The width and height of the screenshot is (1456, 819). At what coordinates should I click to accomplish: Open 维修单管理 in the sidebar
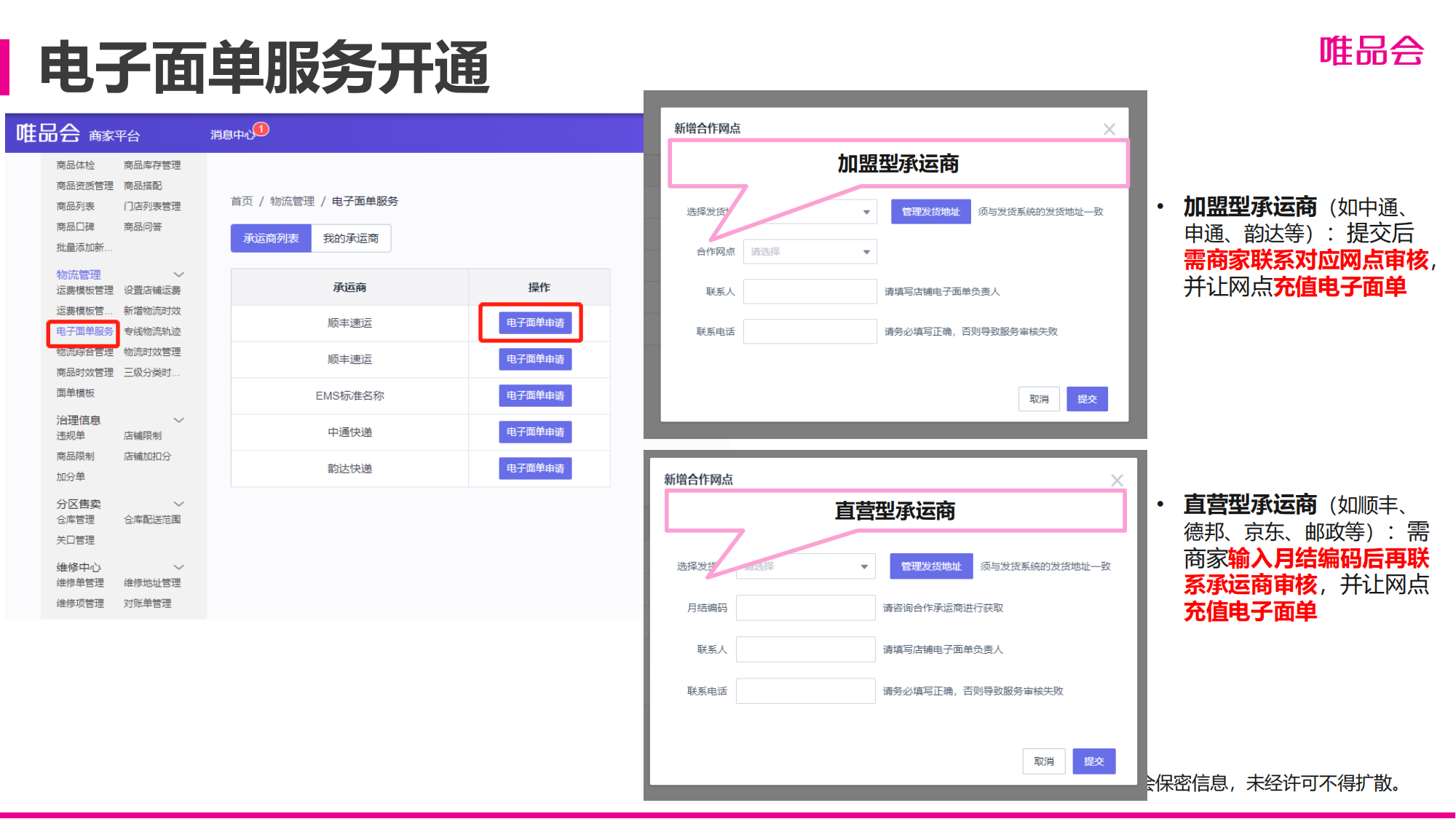(x=80, y=582)
